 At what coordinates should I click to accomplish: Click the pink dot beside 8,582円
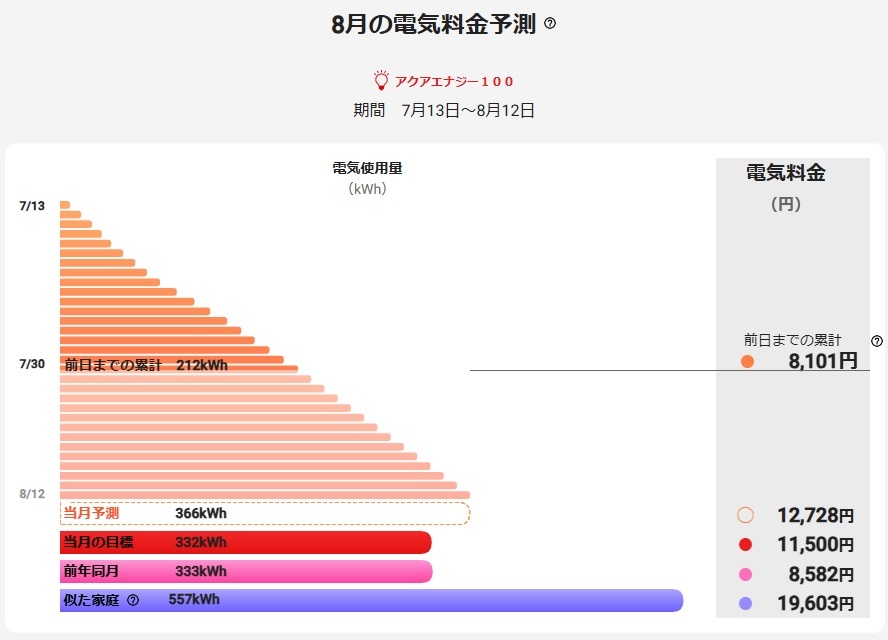745,575
